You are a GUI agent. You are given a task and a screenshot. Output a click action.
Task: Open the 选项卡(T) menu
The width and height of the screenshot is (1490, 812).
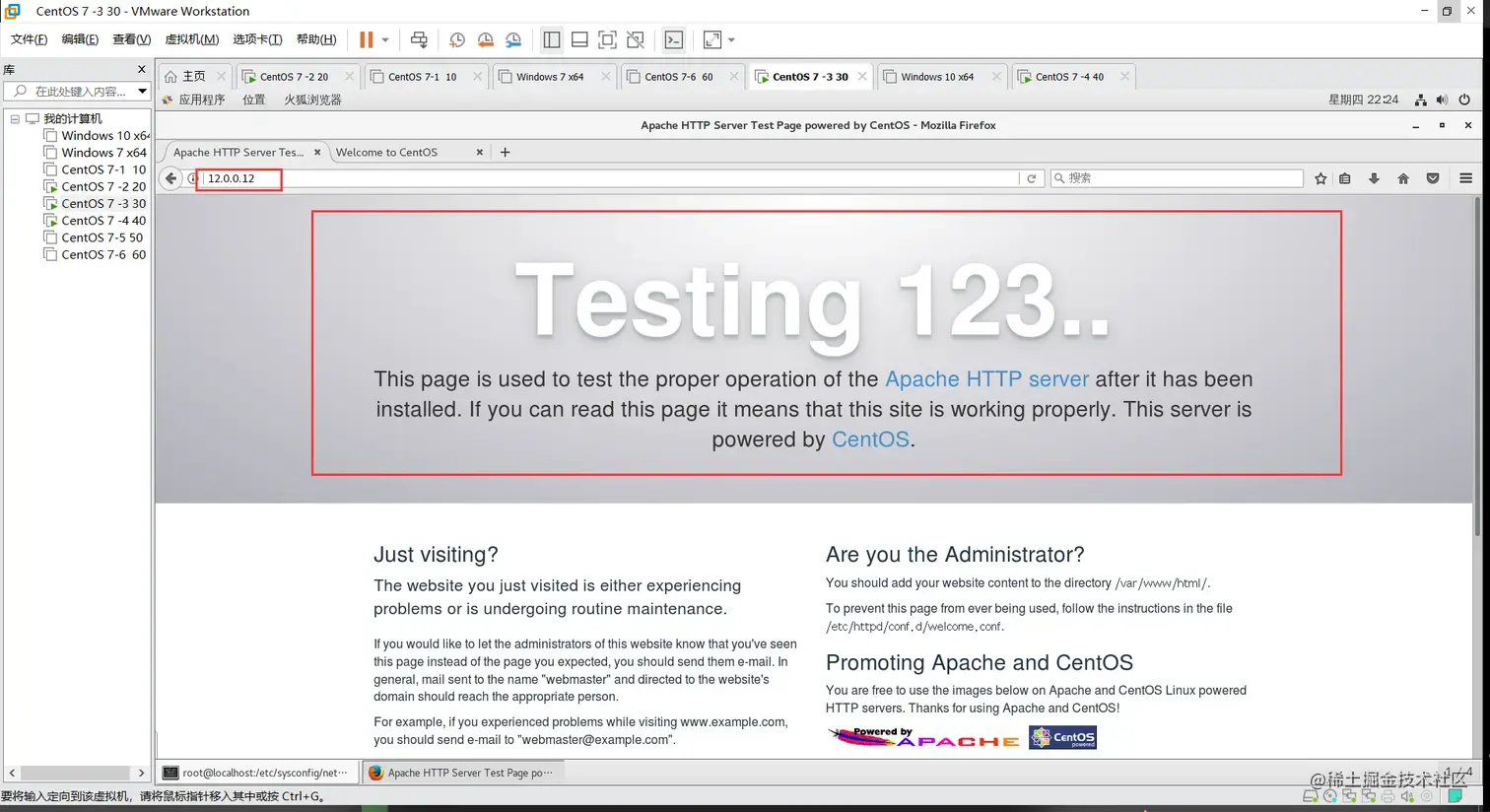point(257,39)
